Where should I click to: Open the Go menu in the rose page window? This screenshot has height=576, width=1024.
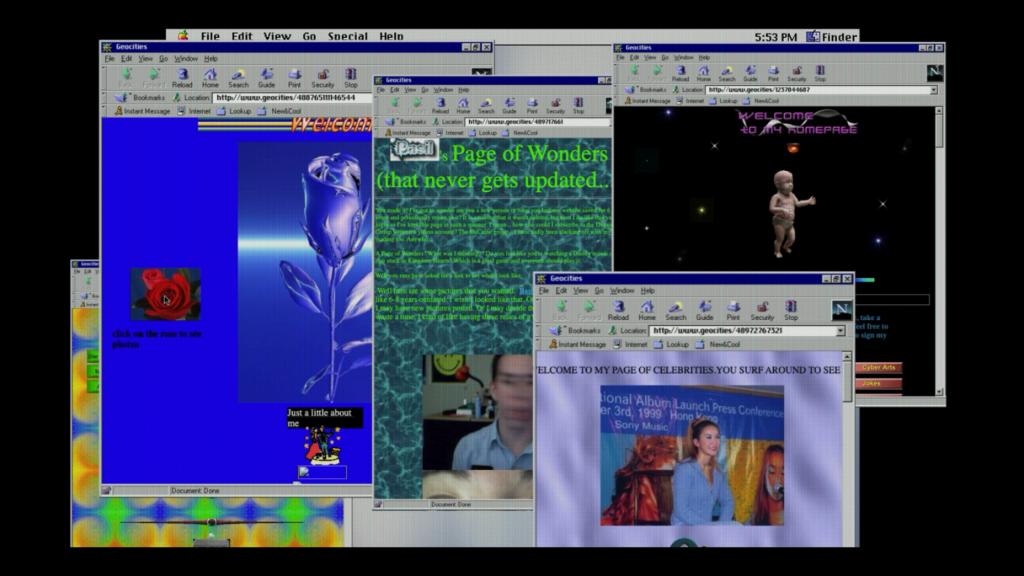[x=164, y=58]
